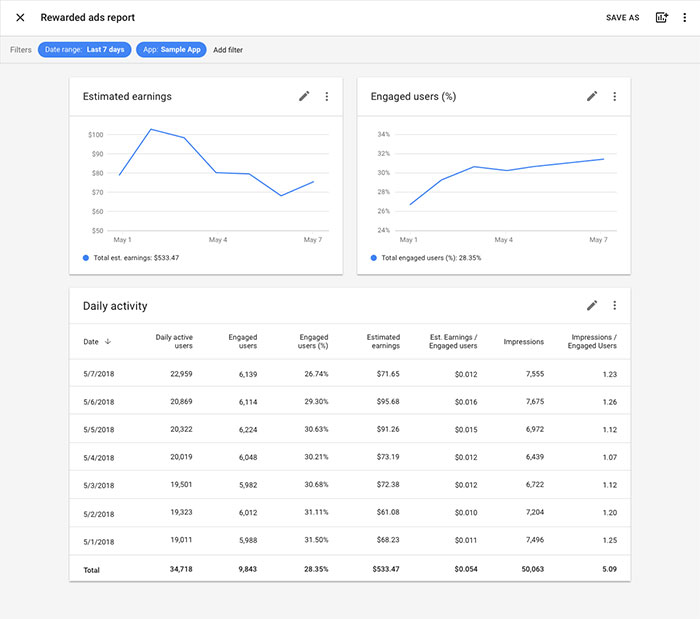Click the 5,982 engaged users value

[248, 485]
